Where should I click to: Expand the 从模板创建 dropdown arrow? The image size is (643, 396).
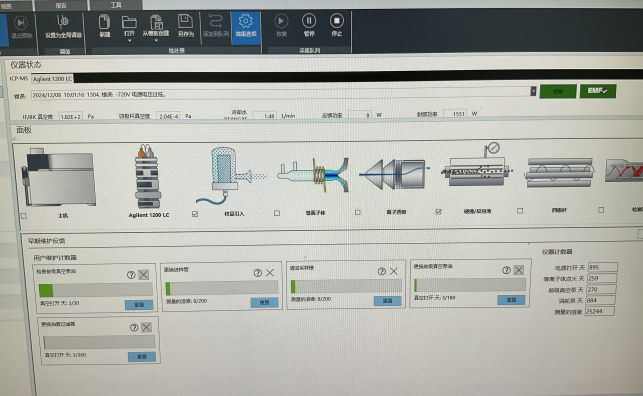[156, 41]
